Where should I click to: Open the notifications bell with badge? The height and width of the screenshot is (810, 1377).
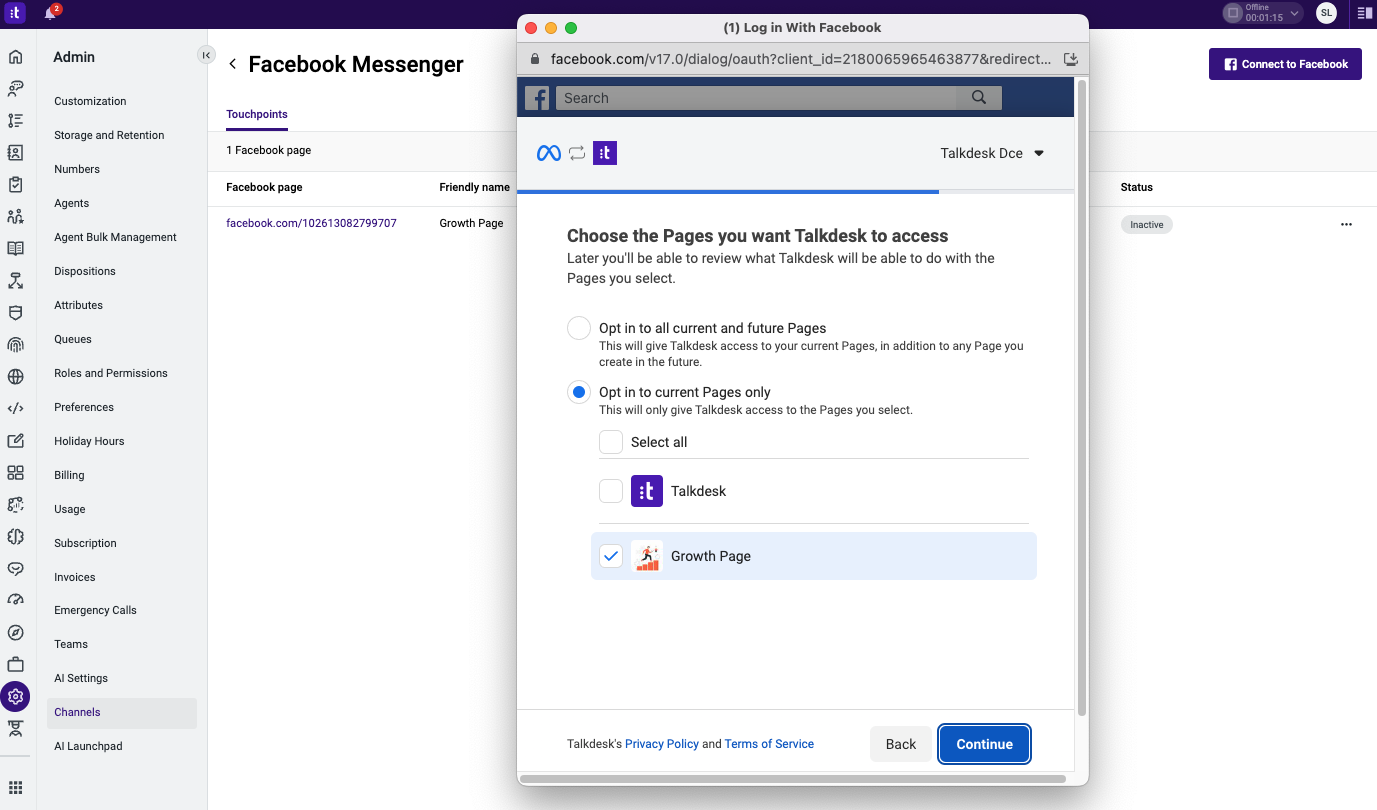click(50, 13)
